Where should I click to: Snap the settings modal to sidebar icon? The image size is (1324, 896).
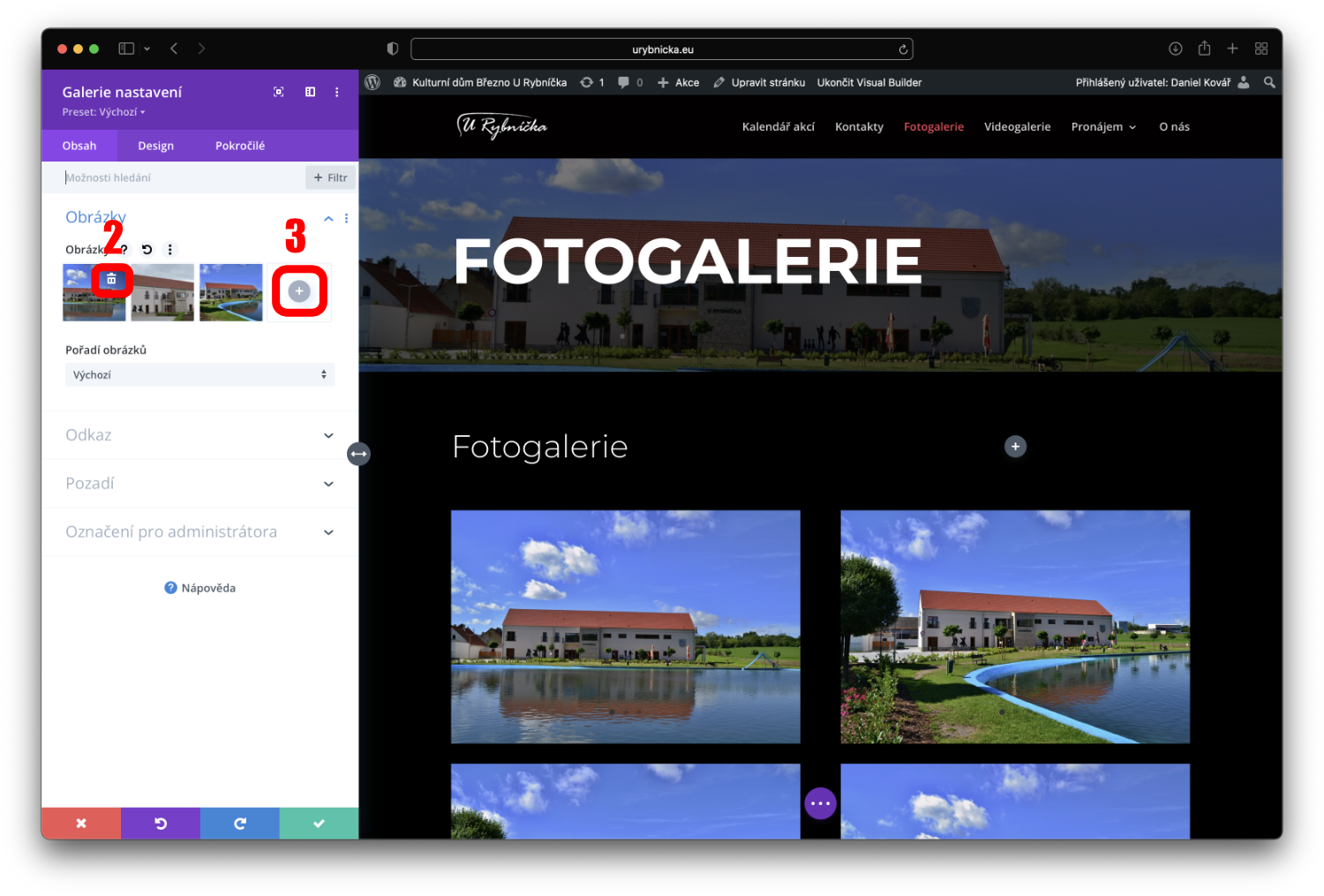[311, 92]
